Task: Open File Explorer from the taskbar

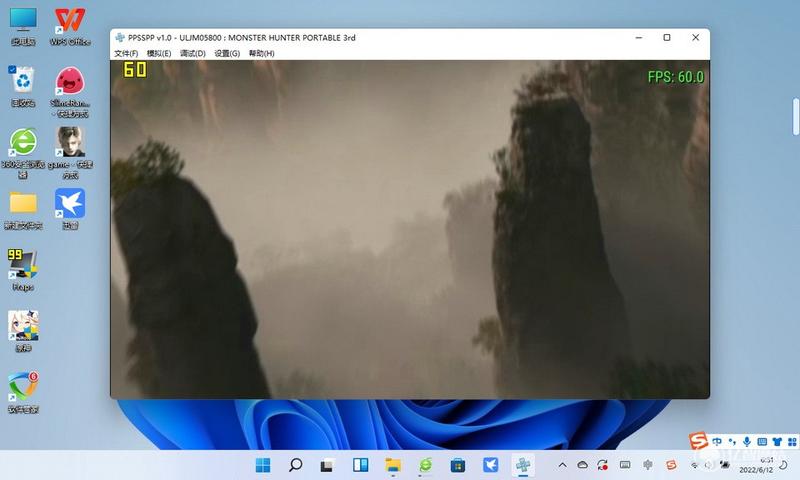Action: click(x=393, y=465)
